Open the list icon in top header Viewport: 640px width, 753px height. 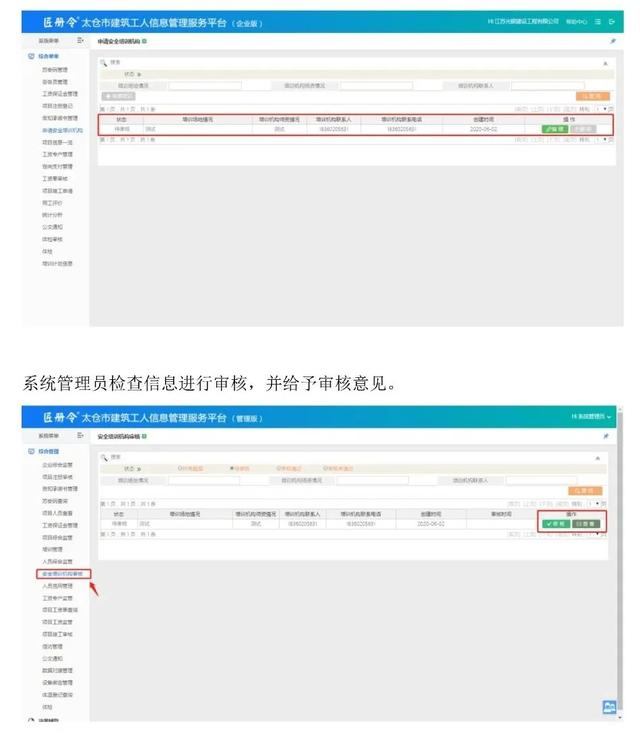coord(597,21)
